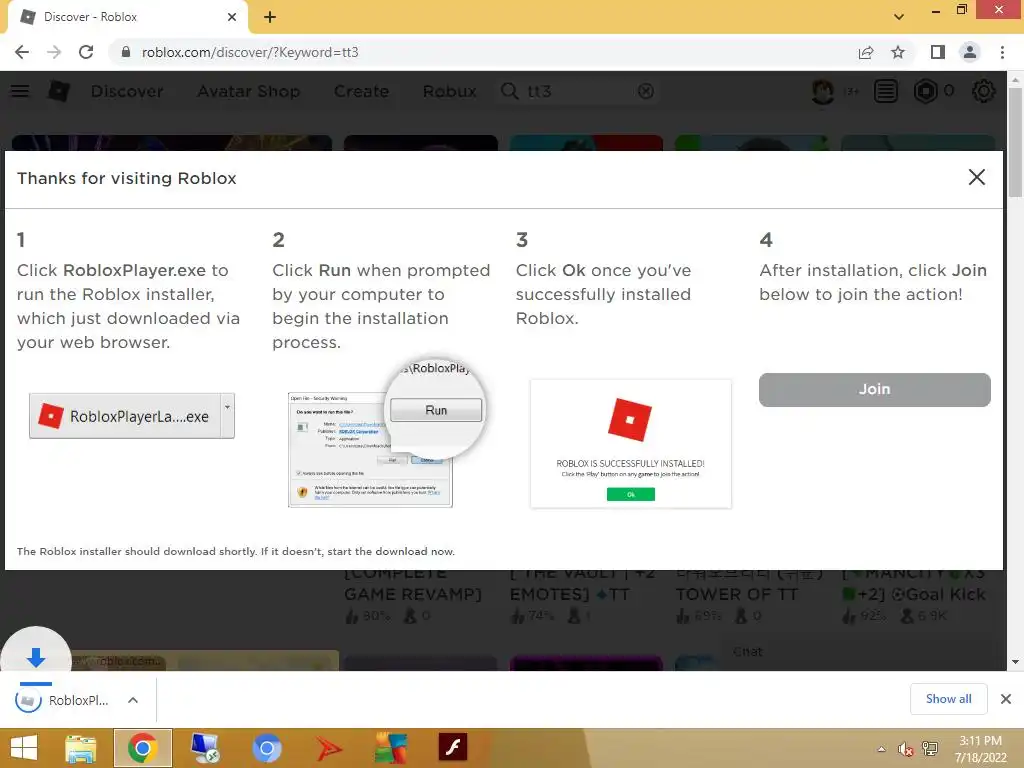Click Show all downloads
Viewport: 1024px width, 768px height.
coord(948,699)
